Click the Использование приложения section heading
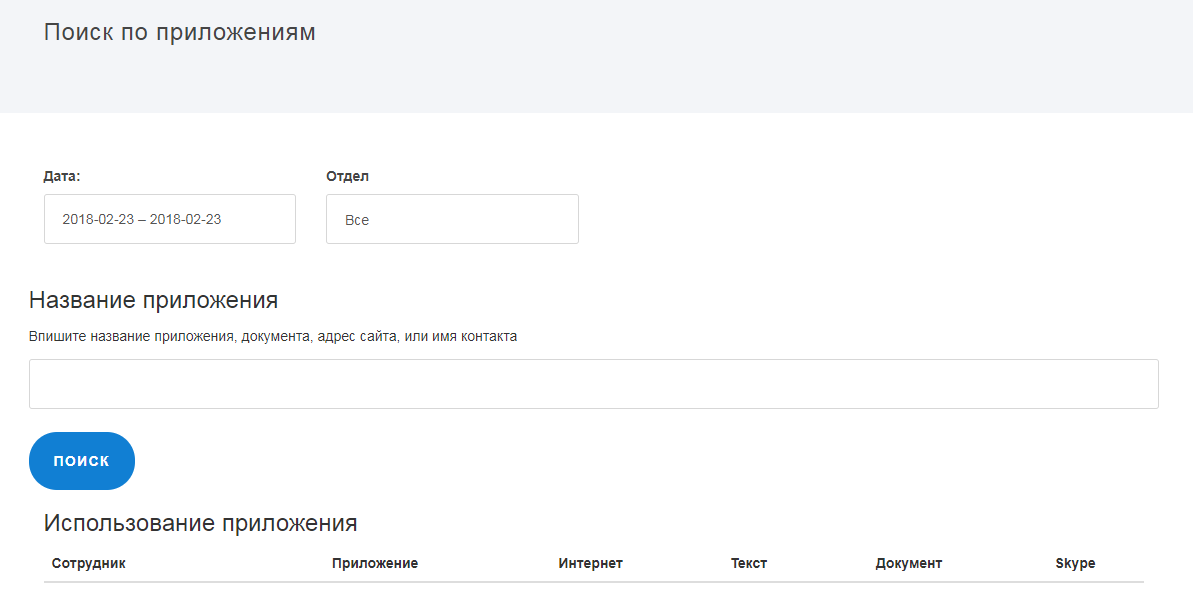 point(200,523)
